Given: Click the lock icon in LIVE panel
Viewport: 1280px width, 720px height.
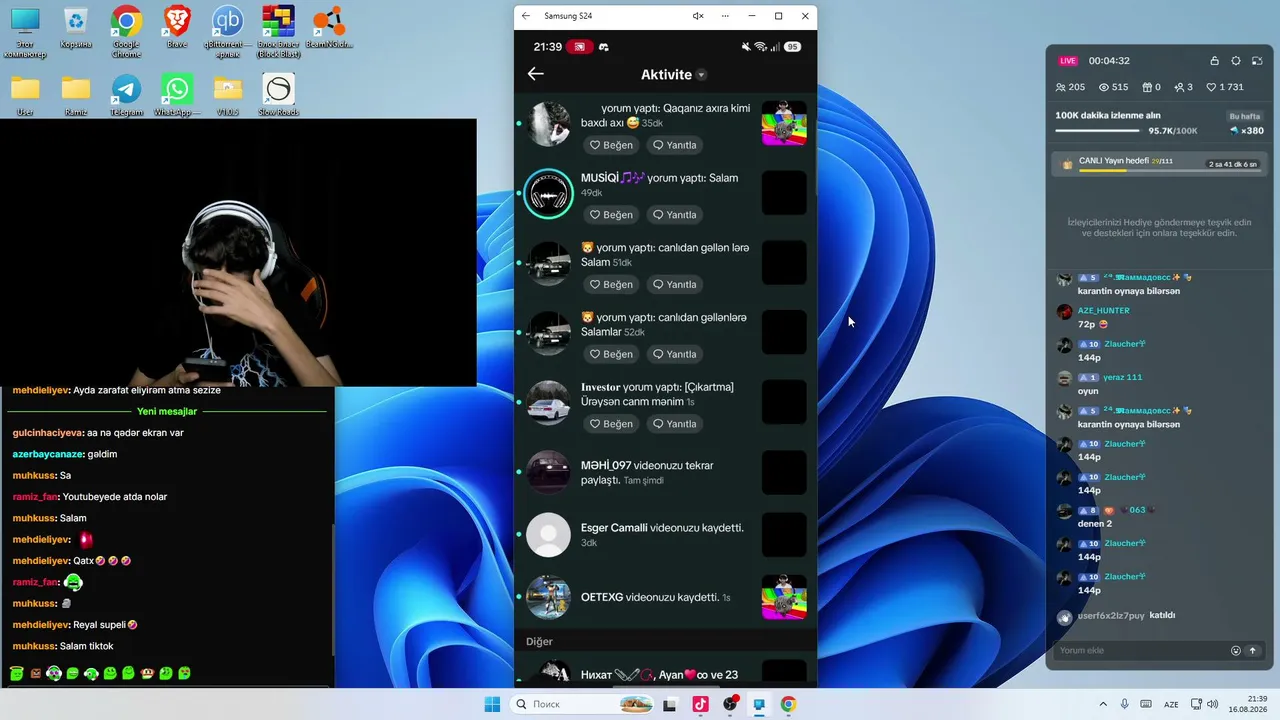Looking at the screenshot, I should pos(1215,61).
